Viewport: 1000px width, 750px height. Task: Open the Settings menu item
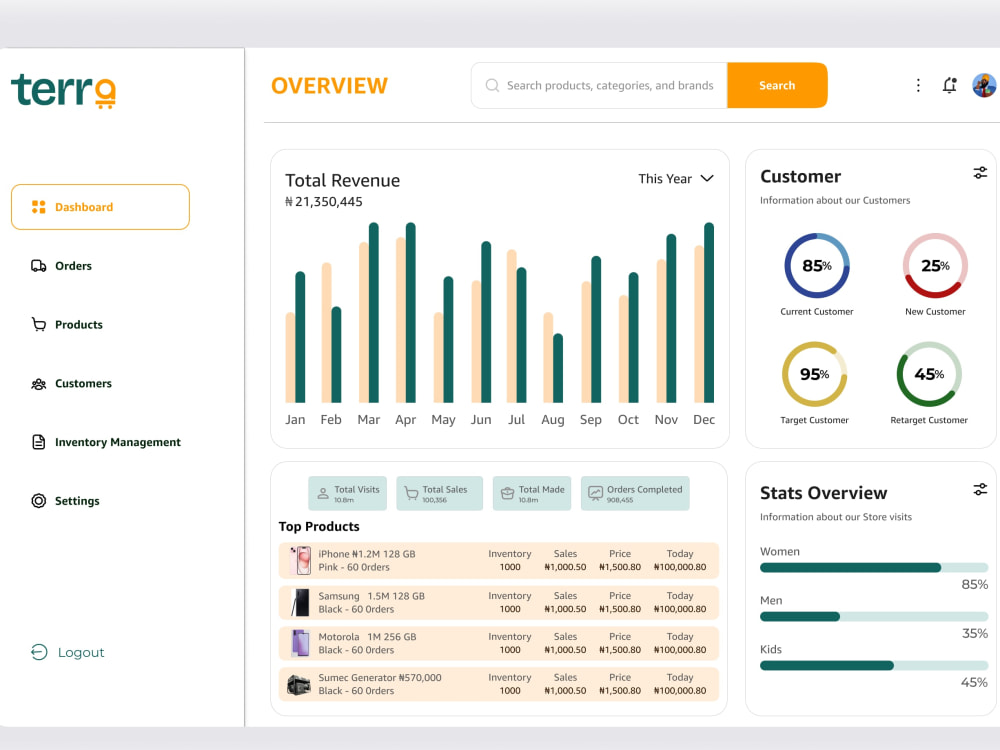coord(65,501)
